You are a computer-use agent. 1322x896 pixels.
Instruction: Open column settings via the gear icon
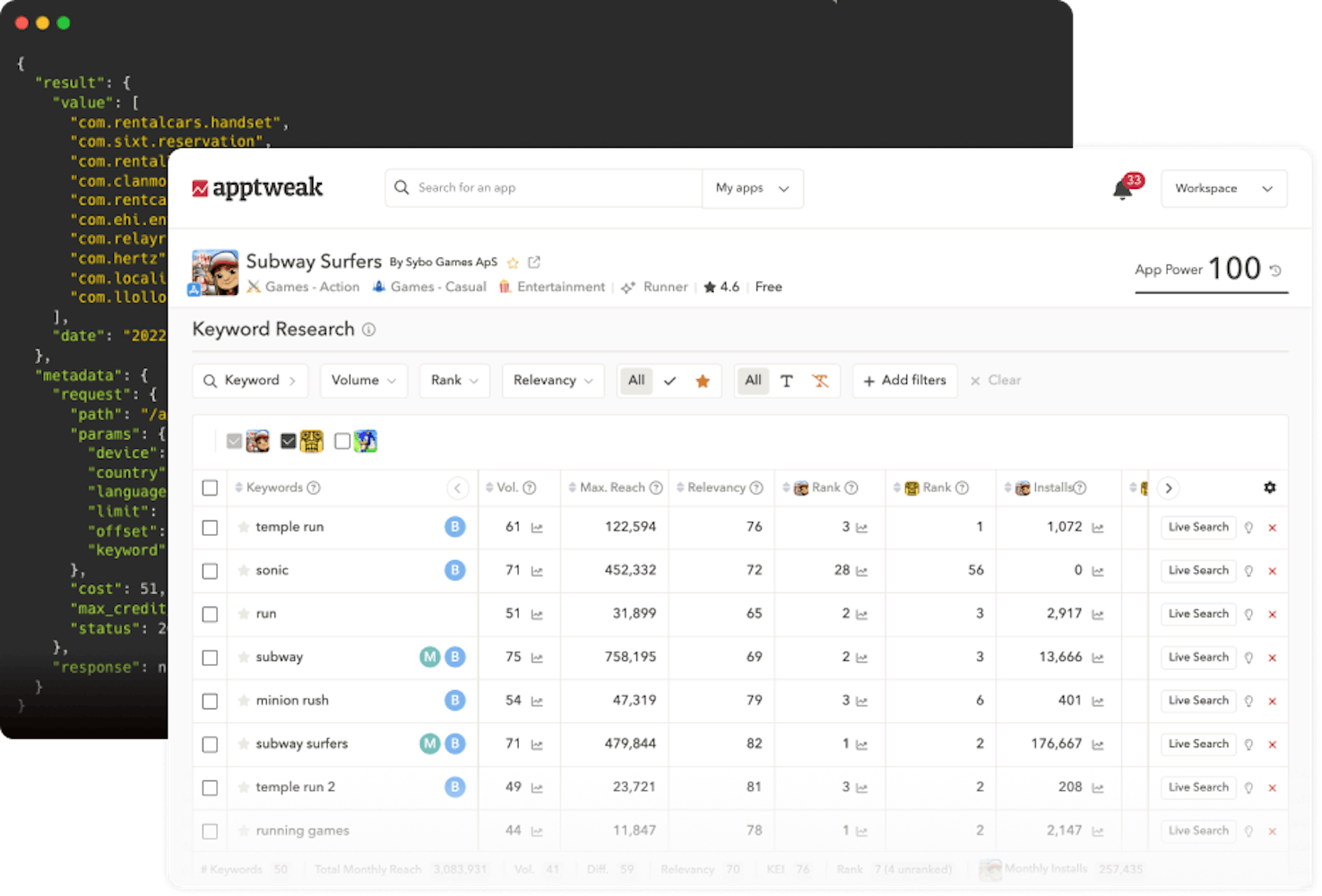click(x=1270, y=487)
